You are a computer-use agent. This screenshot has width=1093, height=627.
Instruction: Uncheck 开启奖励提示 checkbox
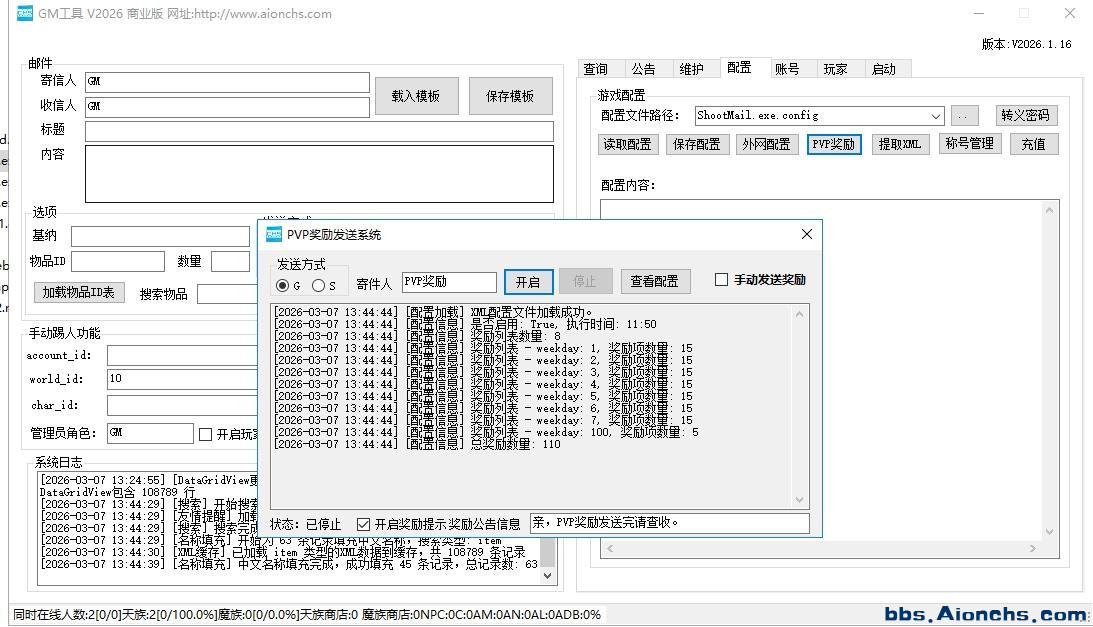coord(363,524)
